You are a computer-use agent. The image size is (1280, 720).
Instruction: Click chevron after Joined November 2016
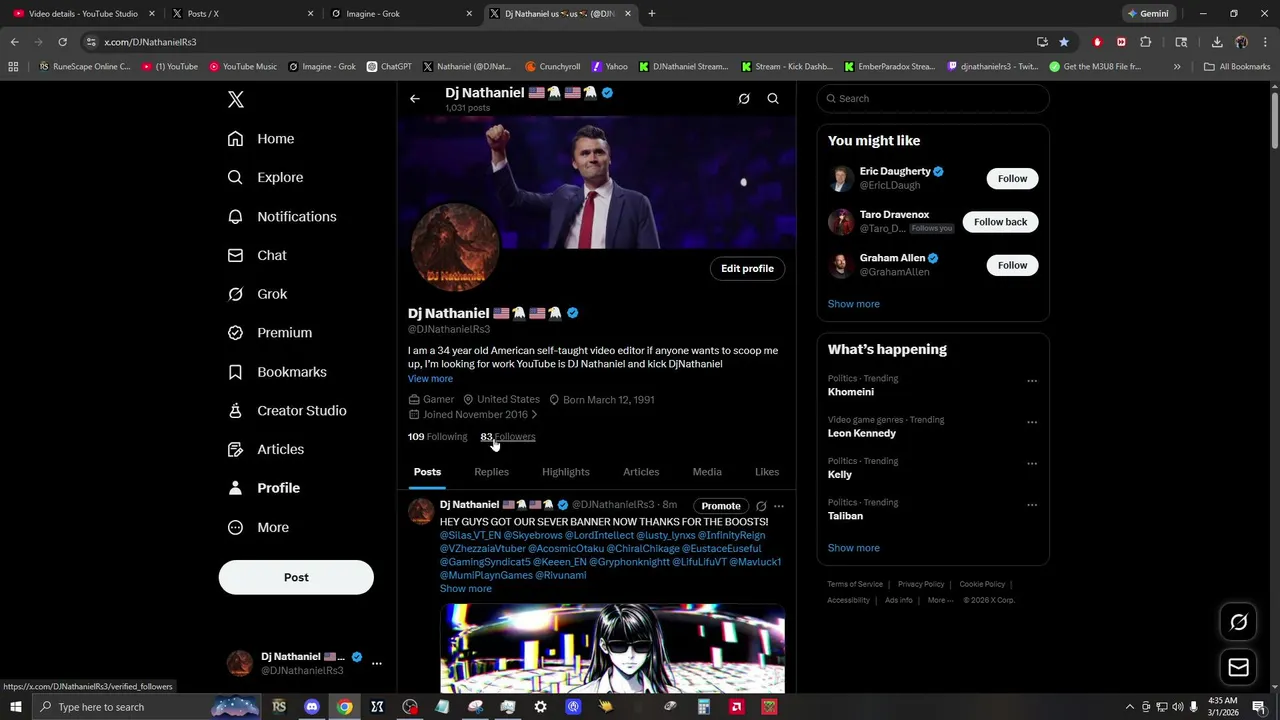tap(534, 415)
